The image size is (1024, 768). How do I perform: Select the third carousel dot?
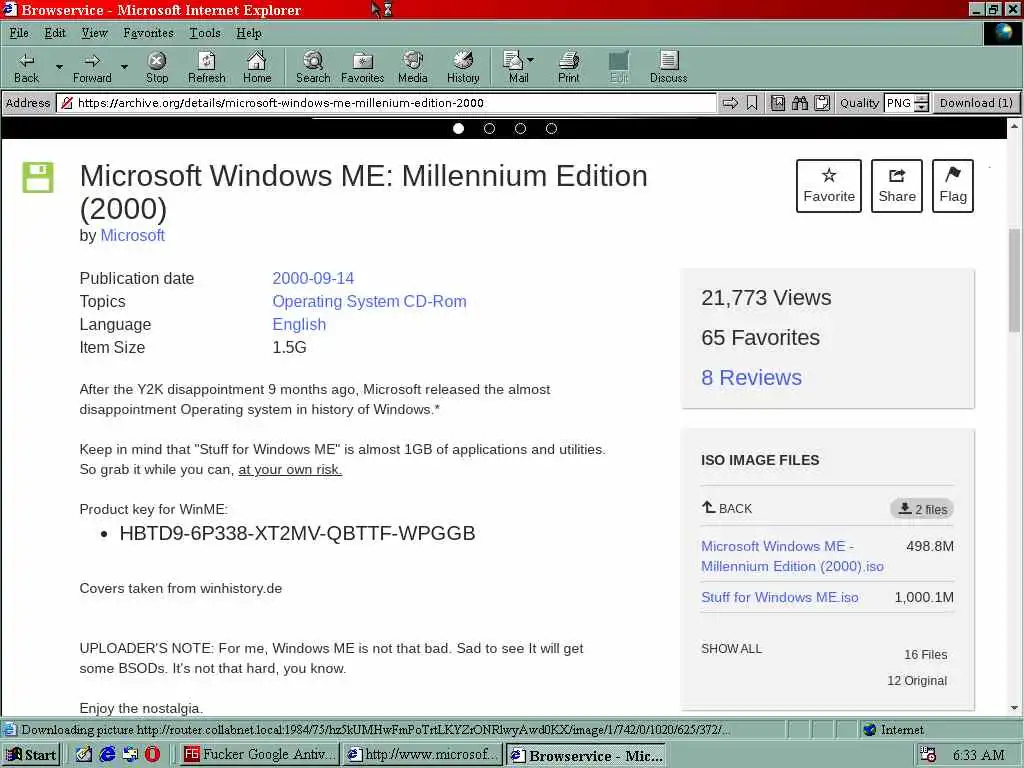(x=520, y=129)
